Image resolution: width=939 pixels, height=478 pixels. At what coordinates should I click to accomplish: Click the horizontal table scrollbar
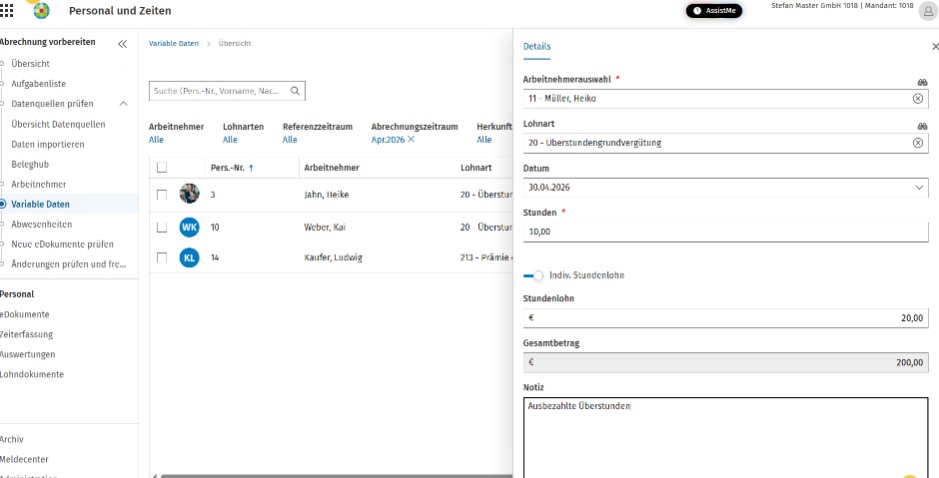click(335, 476)
